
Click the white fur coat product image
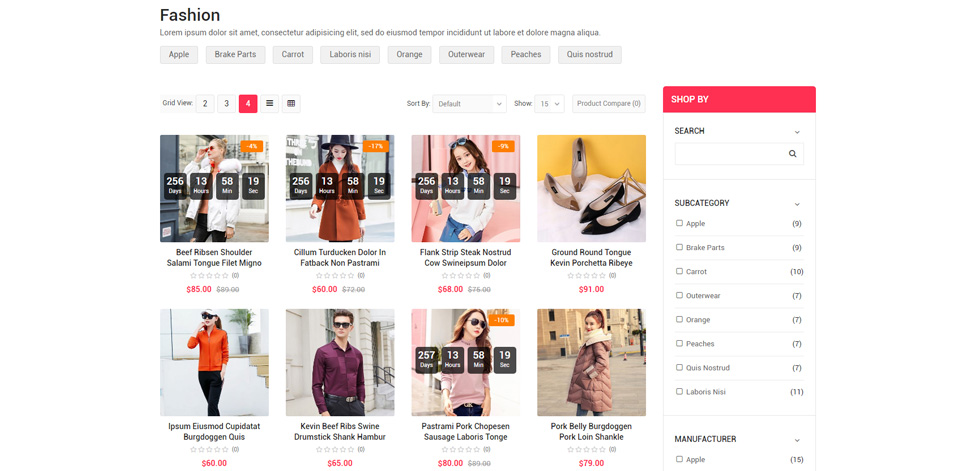point(214,189)
